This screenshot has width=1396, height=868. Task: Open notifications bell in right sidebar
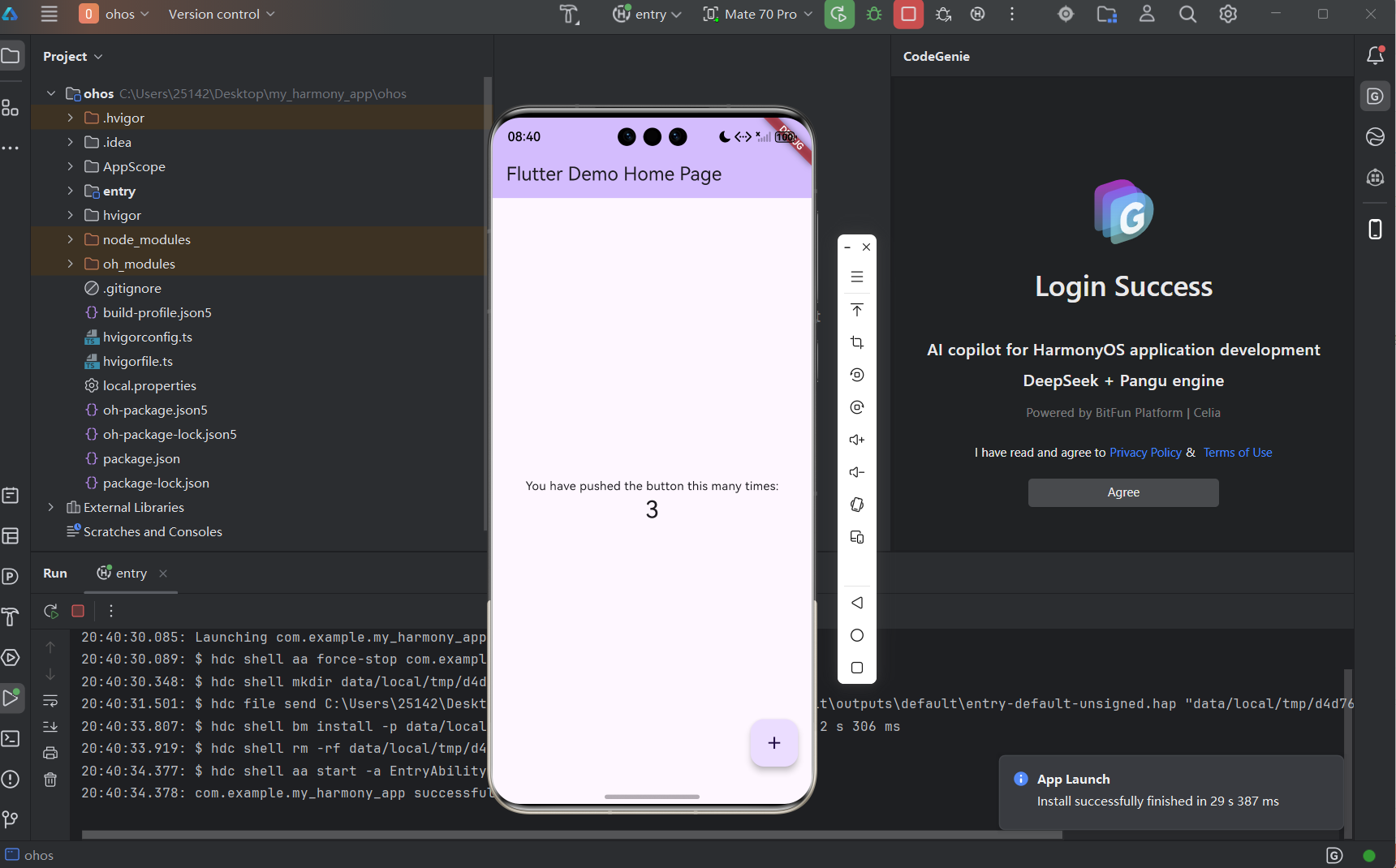pos(1375,55)
